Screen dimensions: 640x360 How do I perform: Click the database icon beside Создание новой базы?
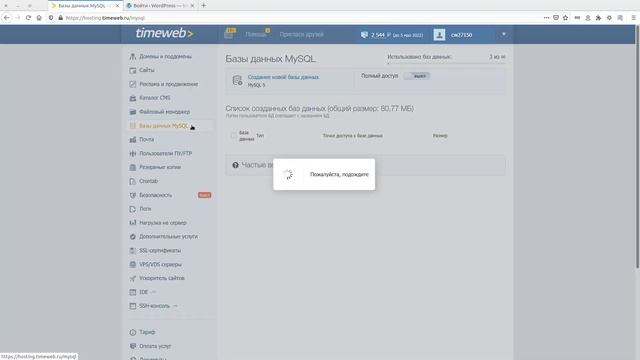click(x=237, y=80)
